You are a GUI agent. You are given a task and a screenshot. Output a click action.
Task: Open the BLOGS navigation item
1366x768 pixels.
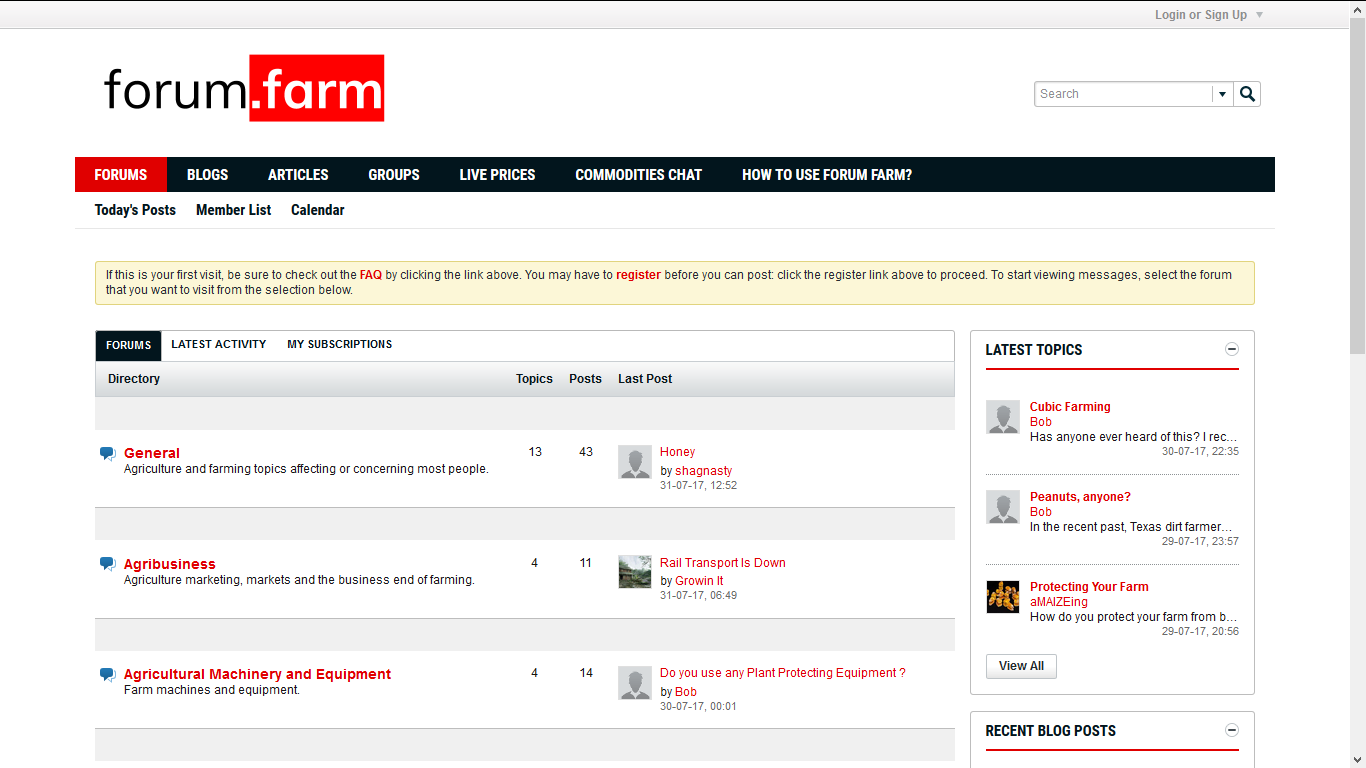point(207,175)
